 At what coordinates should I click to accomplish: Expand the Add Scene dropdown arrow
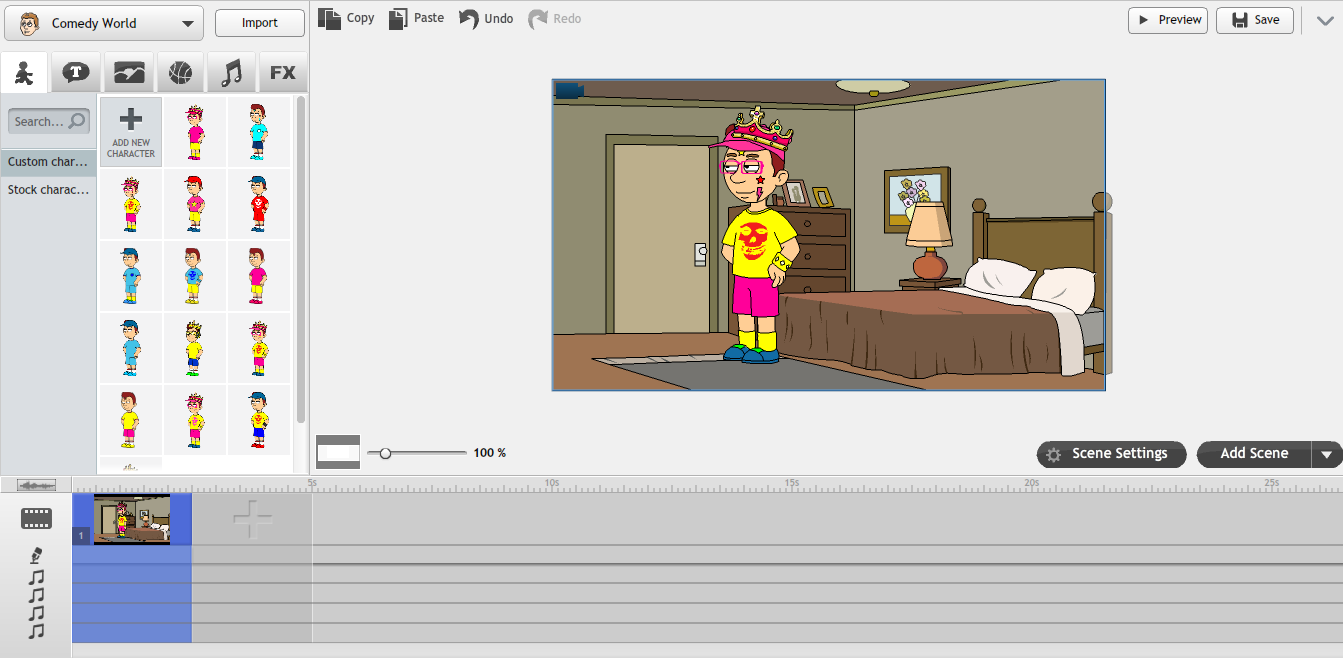click(1324, 453)
